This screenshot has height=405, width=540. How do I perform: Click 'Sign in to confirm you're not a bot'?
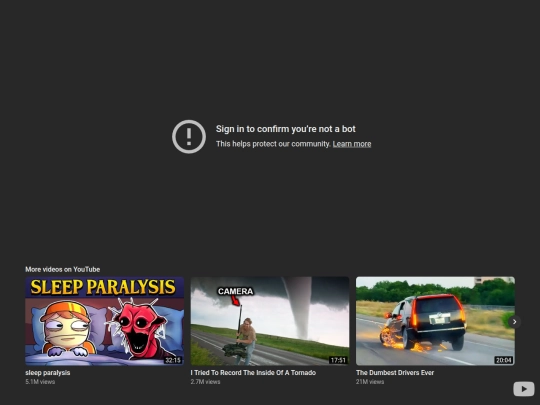pos(285,129)
